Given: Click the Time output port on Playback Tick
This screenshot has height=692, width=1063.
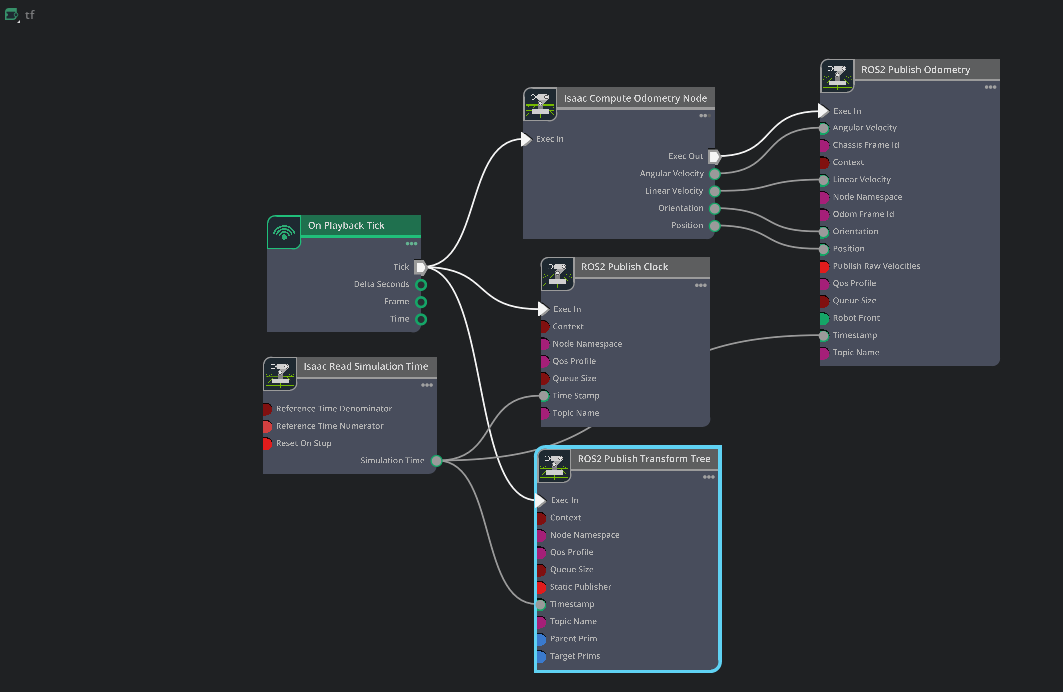Looking at the screenshot, I should pos(421,319).
